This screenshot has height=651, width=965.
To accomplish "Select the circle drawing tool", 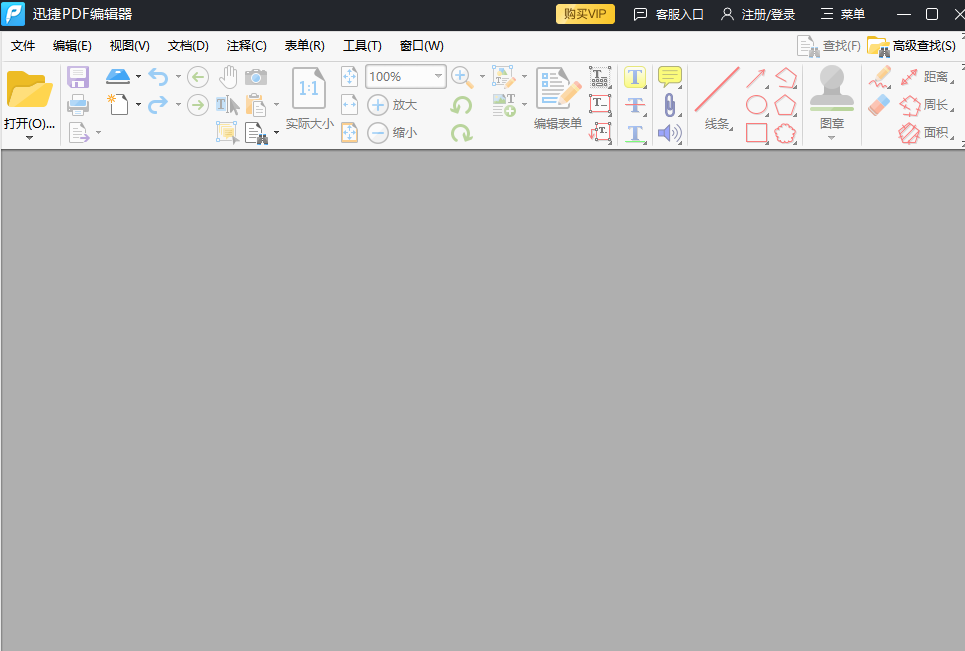I will 757,105.
